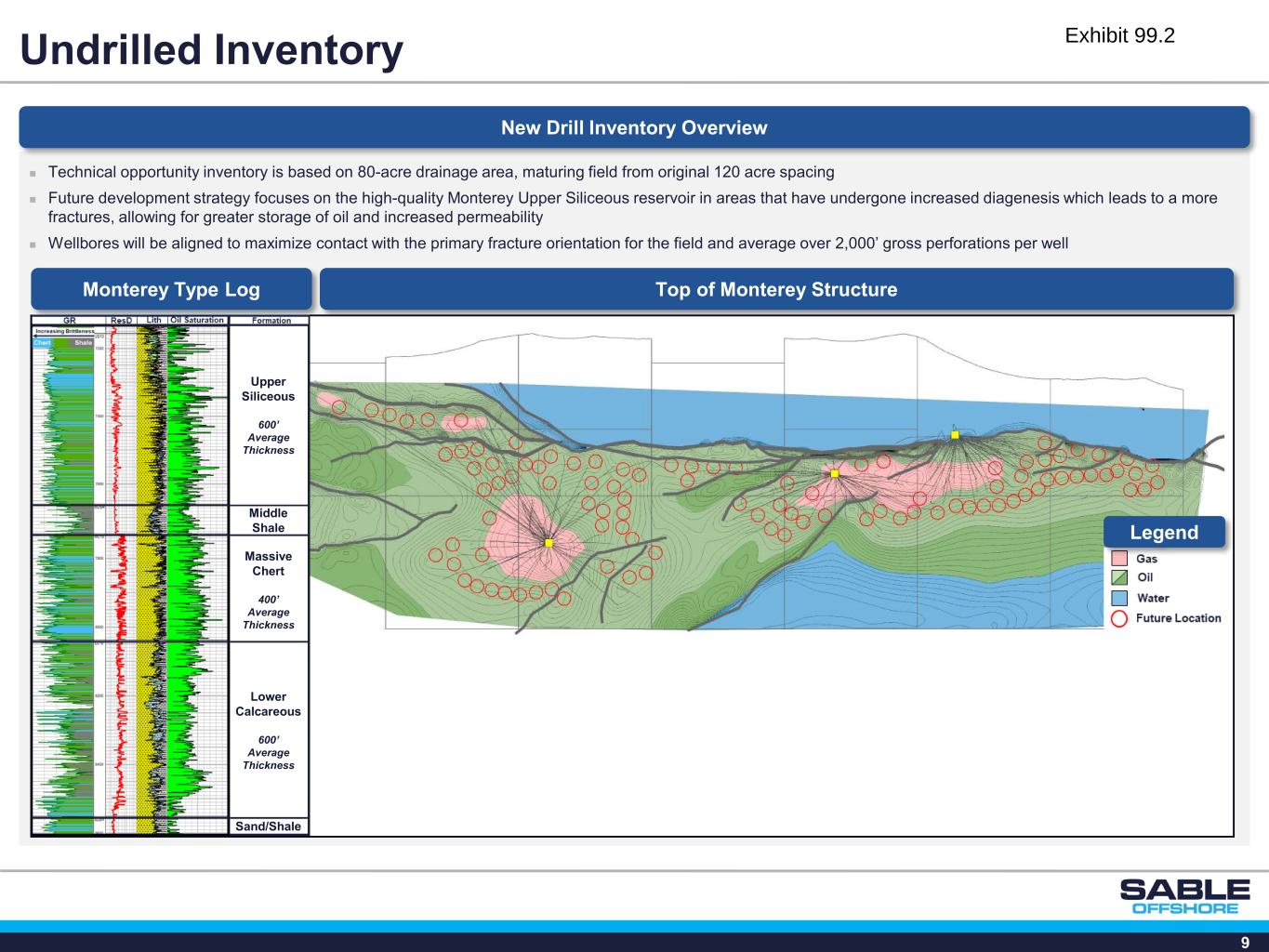Click the Undrilled Inventory slide title
Image resolution: width=1269 pixels, height=952 pixels.
[x=212, y=50]
